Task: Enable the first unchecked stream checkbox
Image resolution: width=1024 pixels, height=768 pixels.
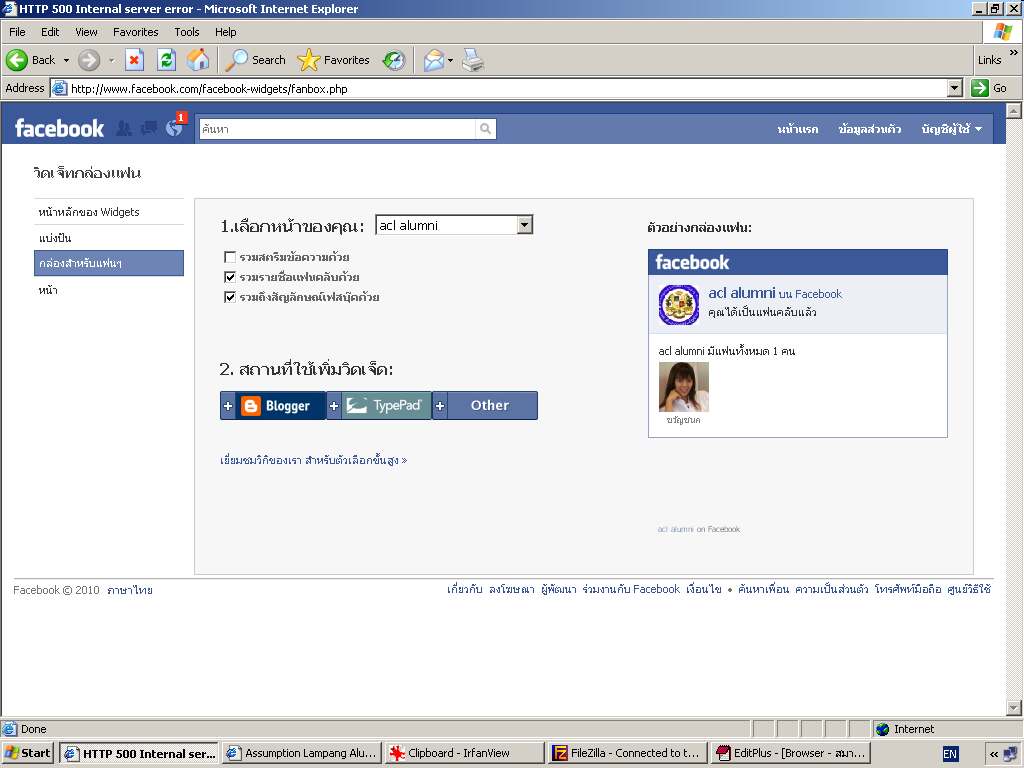Action: (230, 257)
